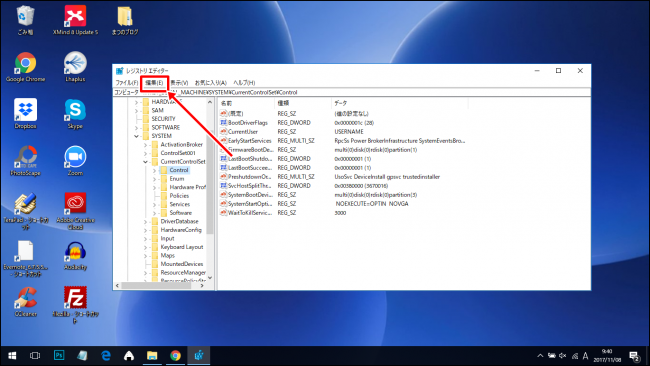Viewport: 650px width, 366px height.
Task: Launch Audacity from the desktop
Action: (75, 255)
